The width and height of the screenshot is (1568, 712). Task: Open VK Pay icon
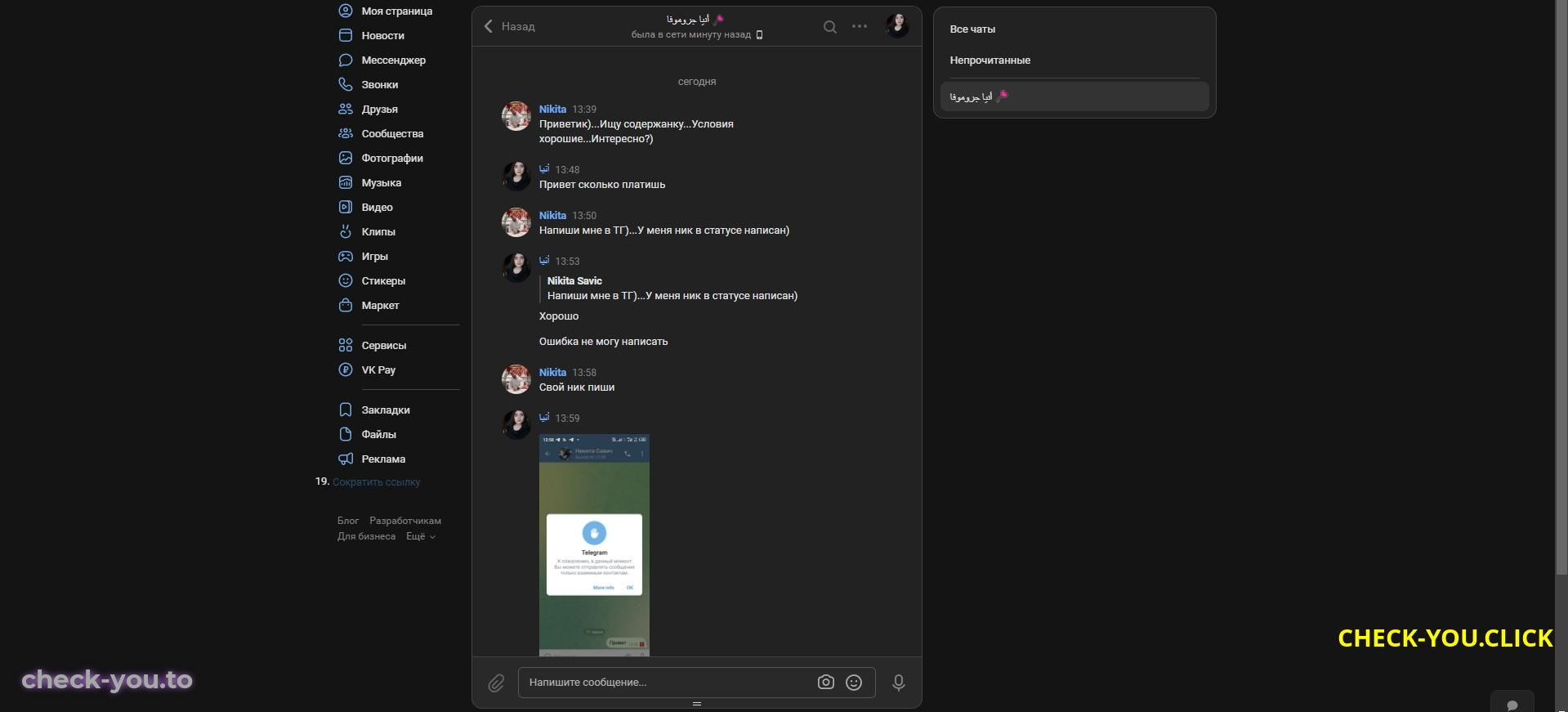(x=346, y=369)
